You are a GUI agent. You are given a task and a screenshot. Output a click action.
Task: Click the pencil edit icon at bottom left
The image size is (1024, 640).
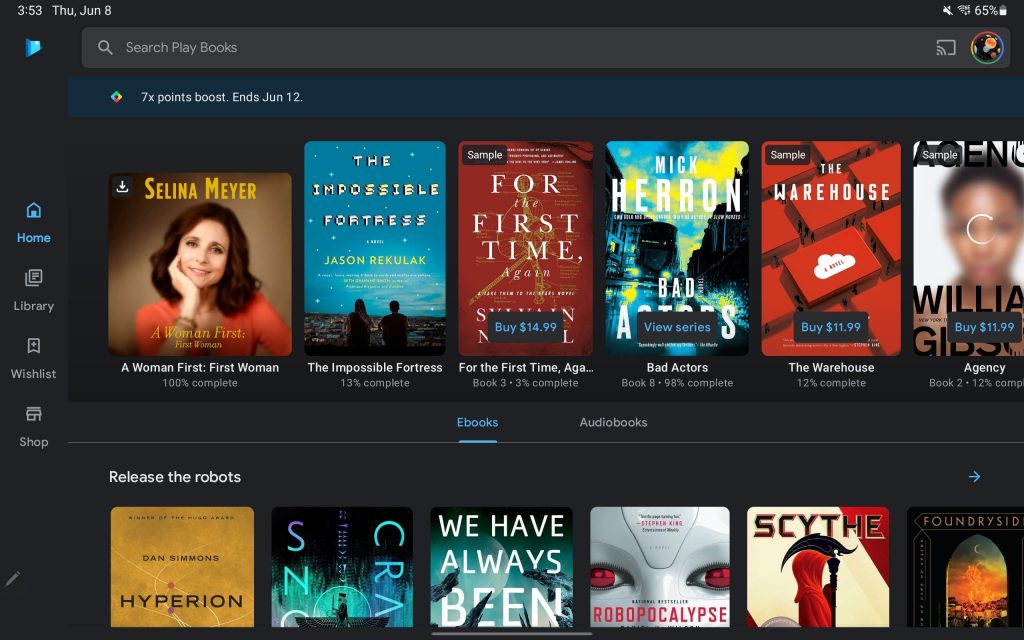pos(13,578)
